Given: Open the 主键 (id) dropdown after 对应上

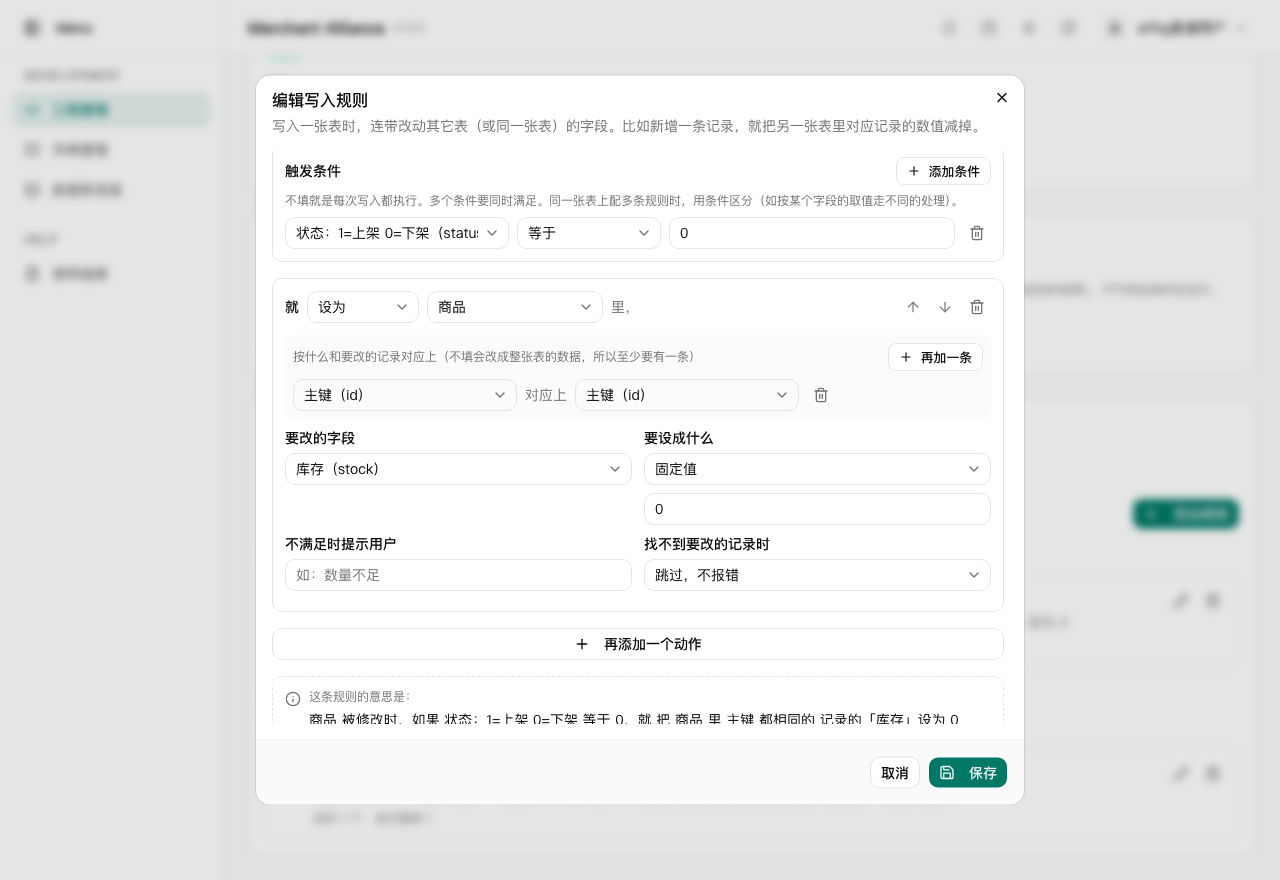Looking at the screenshot, I should (x=687, y=395).
